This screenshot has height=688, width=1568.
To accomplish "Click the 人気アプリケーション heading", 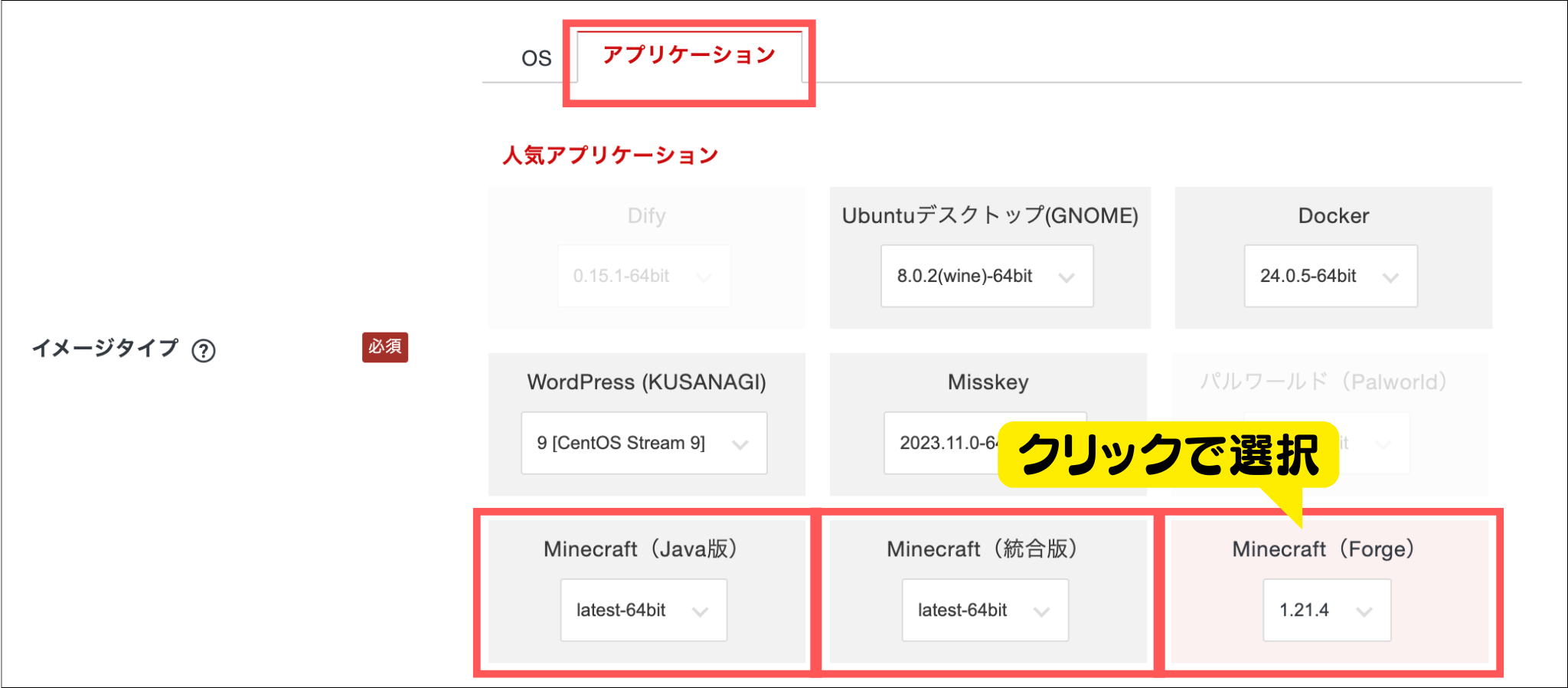I will pyautogui.click(x=610, y=156).
